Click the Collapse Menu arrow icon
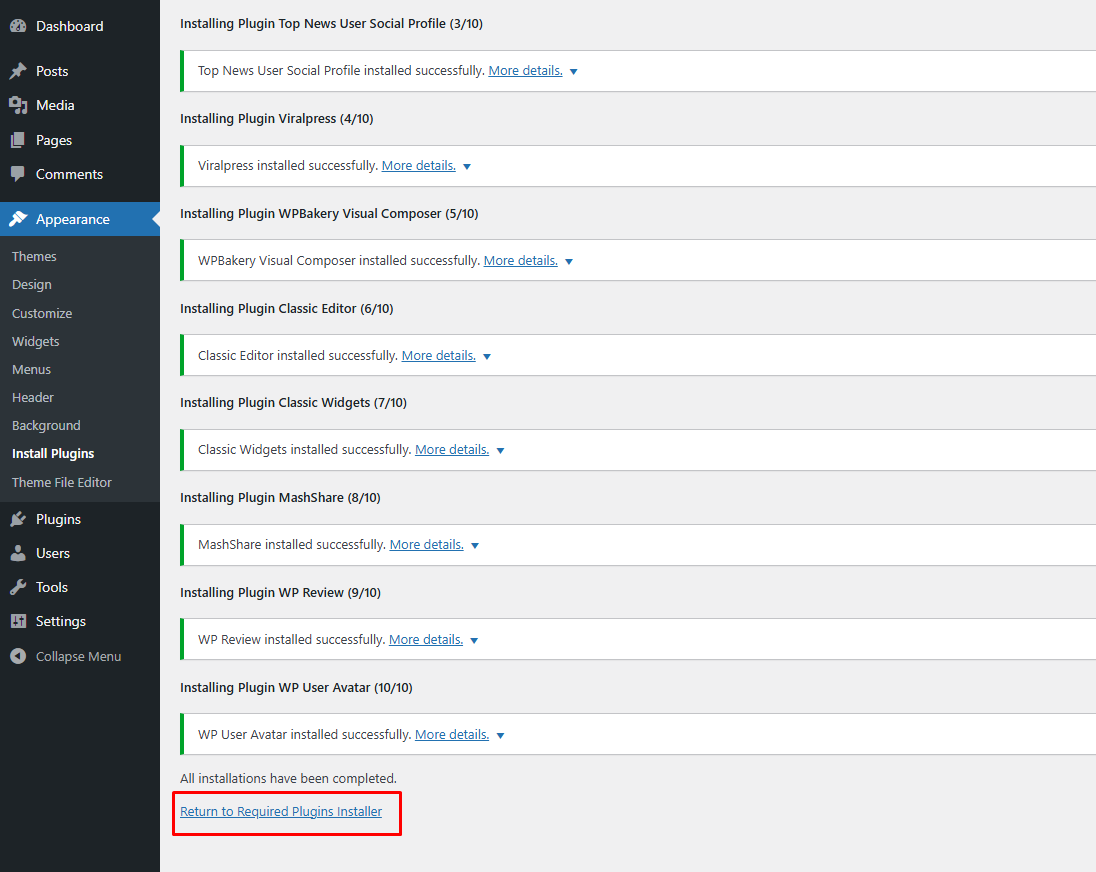The image size is (1096, 872). click(x=18, y=656)
